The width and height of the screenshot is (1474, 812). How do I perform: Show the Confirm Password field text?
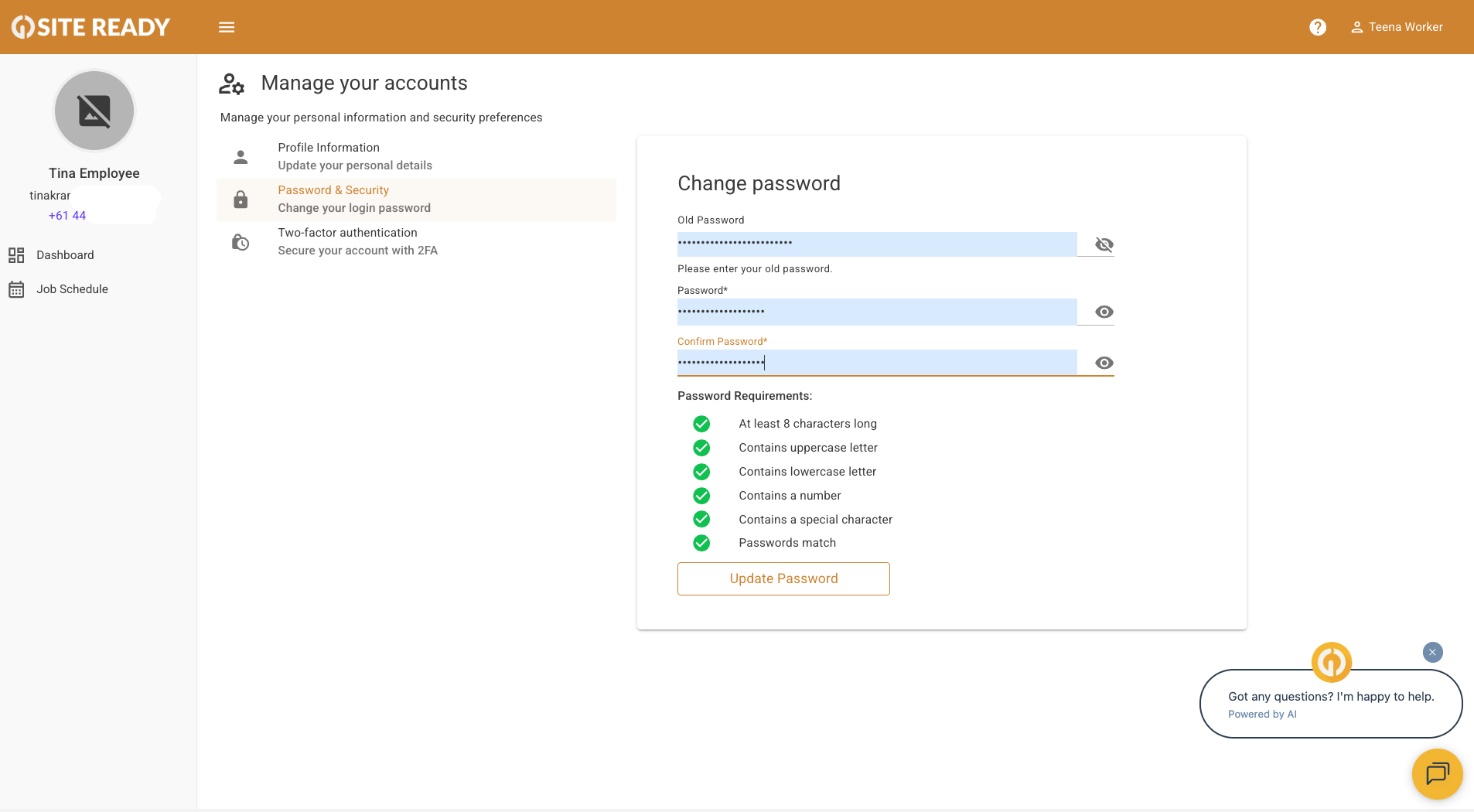click(1104, 363)
